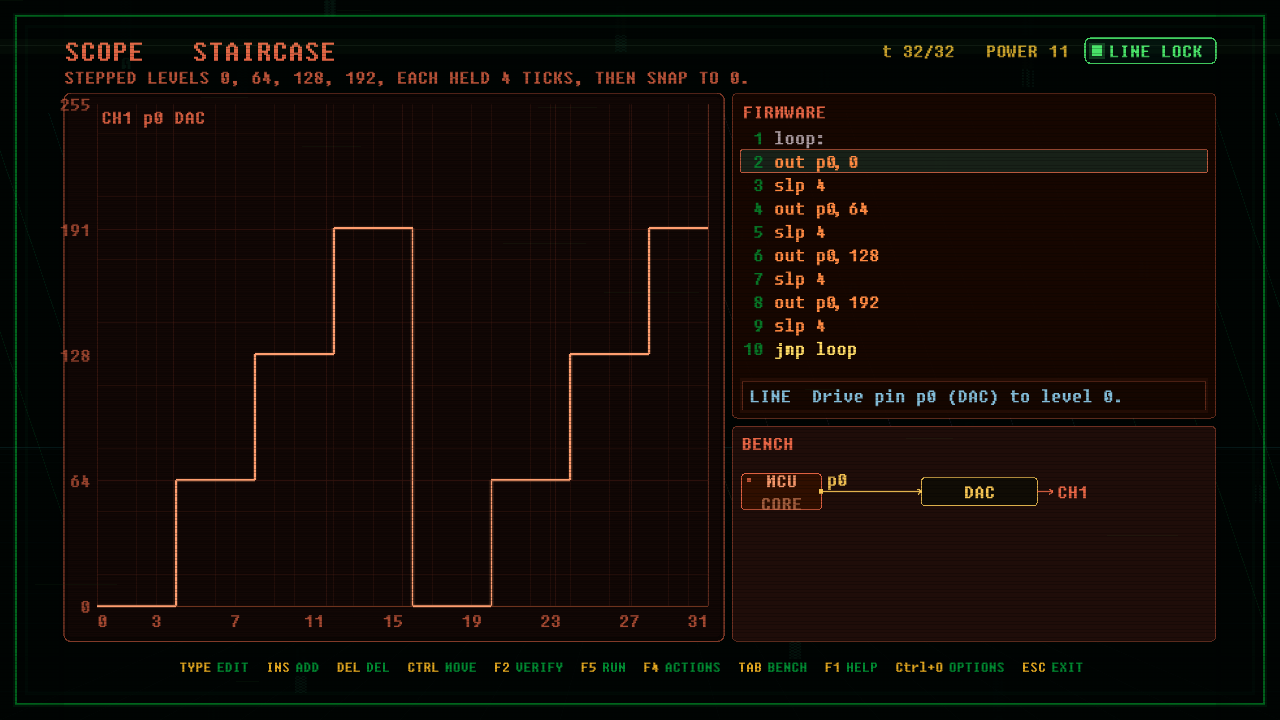The width and height of the screenshot is (1280, 720).
Task: Select firmware line 'loop:'
Action: [974, 139]
